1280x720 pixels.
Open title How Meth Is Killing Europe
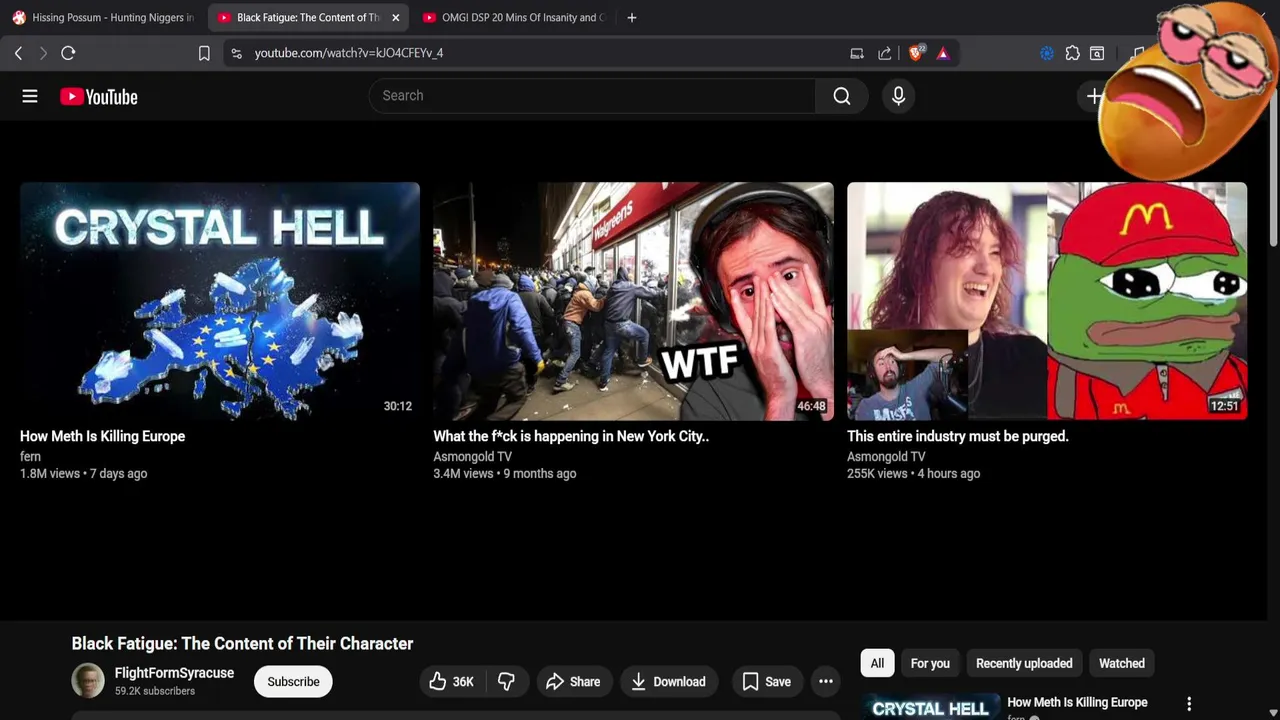coord(102,436)
